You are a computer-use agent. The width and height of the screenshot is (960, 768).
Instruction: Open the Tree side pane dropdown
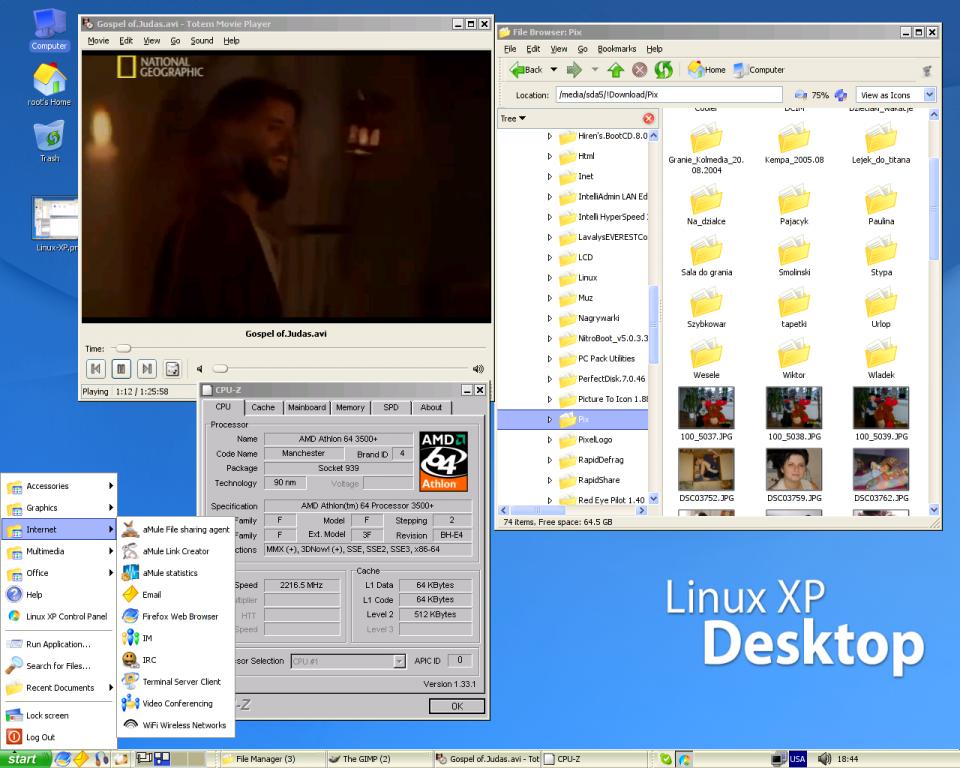[x=514, y=119]
